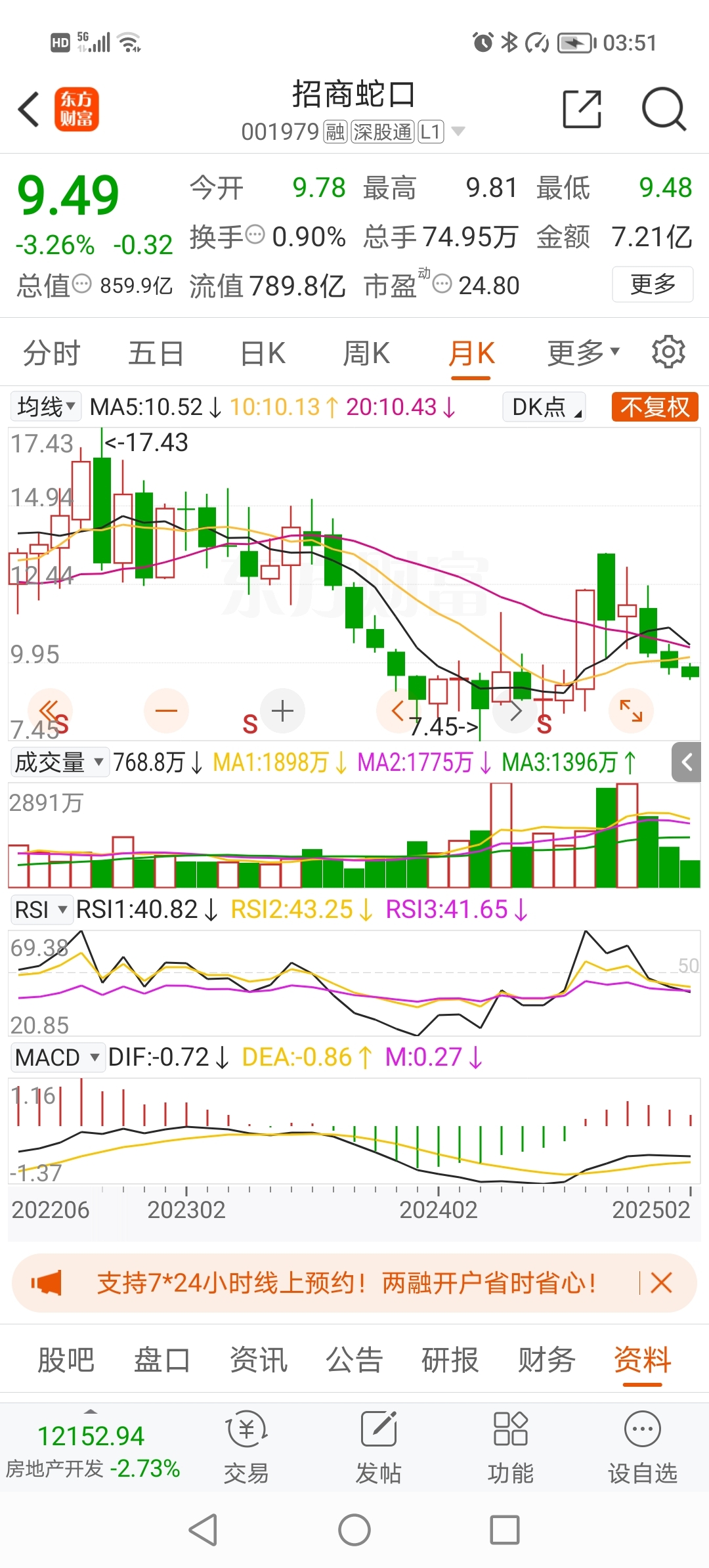
Task: Close the promotional banner
Action: 661,1282
